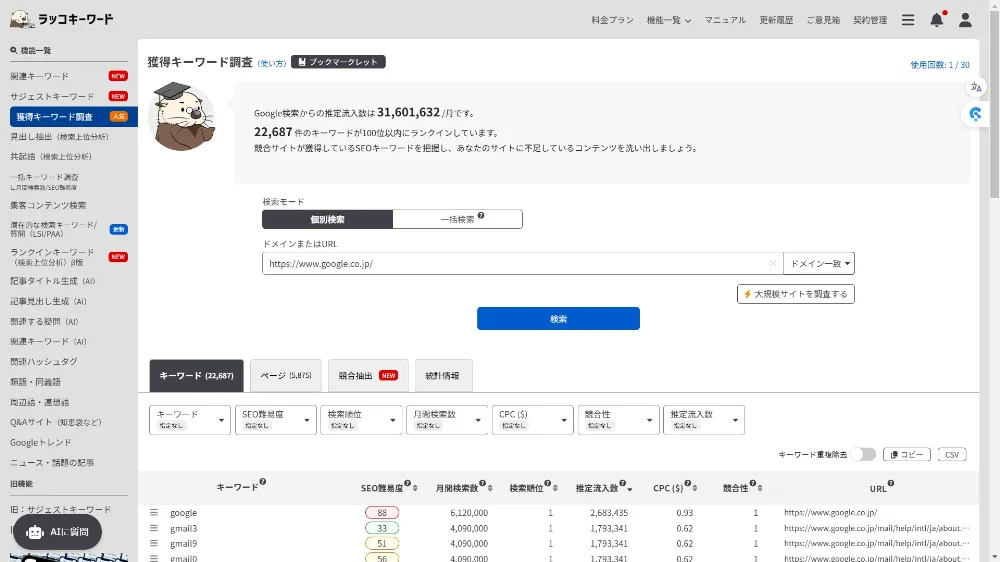The height and width of the screenshot is (562, 1000).
Task: Select 集客コンテンツ検索 in sidebar
Action: tap(48, 205)
